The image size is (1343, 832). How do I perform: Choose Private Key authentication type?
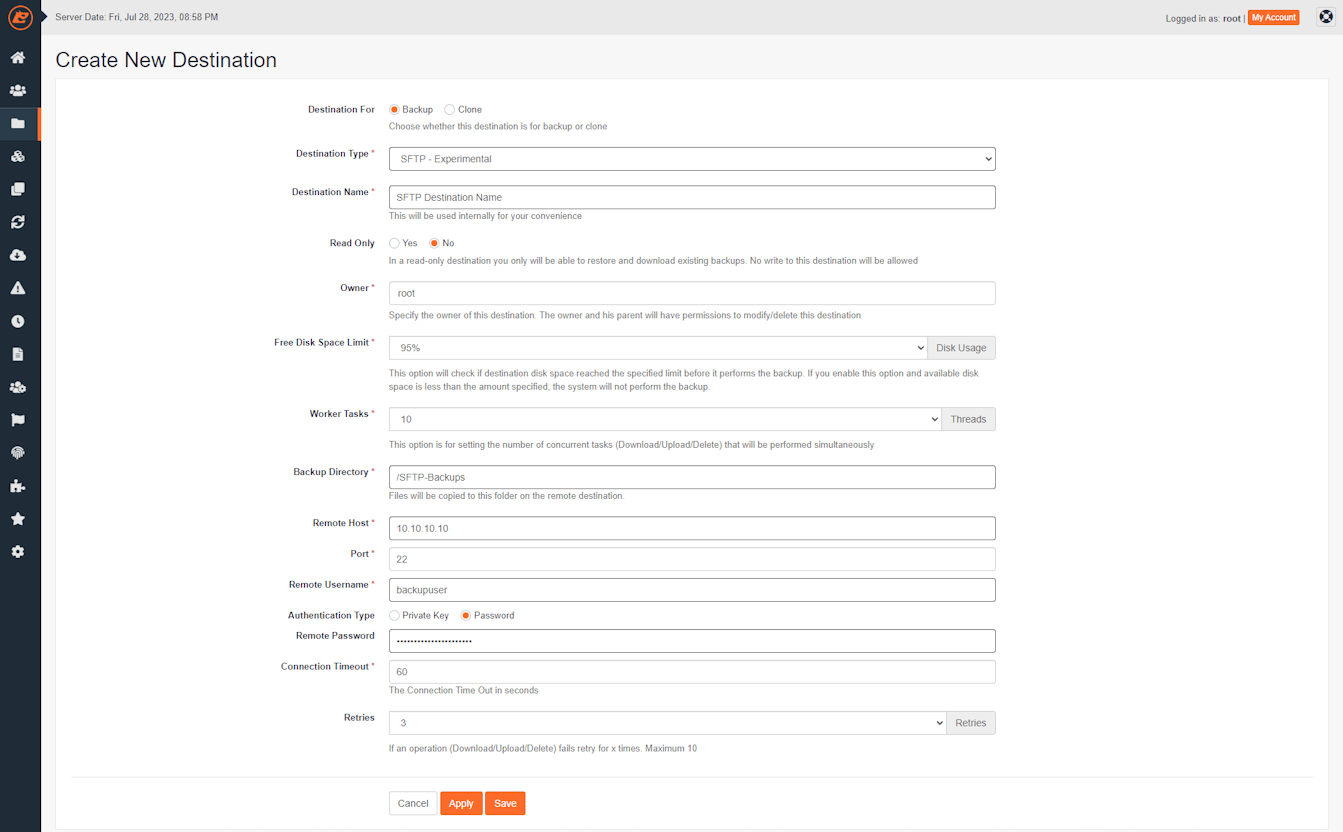coord(394,615)
